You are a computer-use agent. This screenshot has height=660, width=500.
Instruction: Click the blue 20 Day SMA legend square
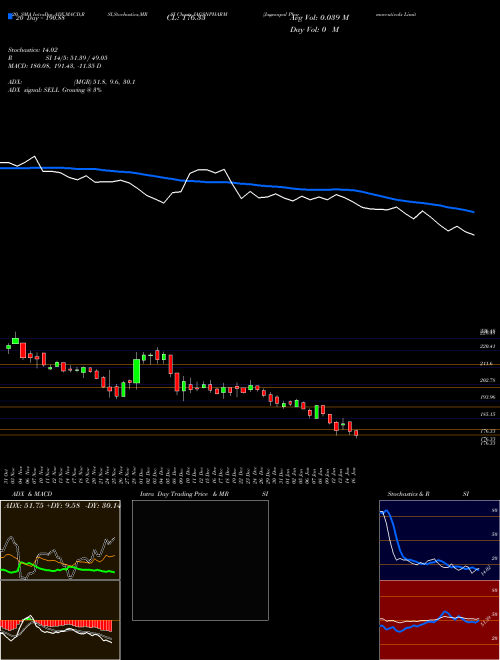click(x=11, y=17)
